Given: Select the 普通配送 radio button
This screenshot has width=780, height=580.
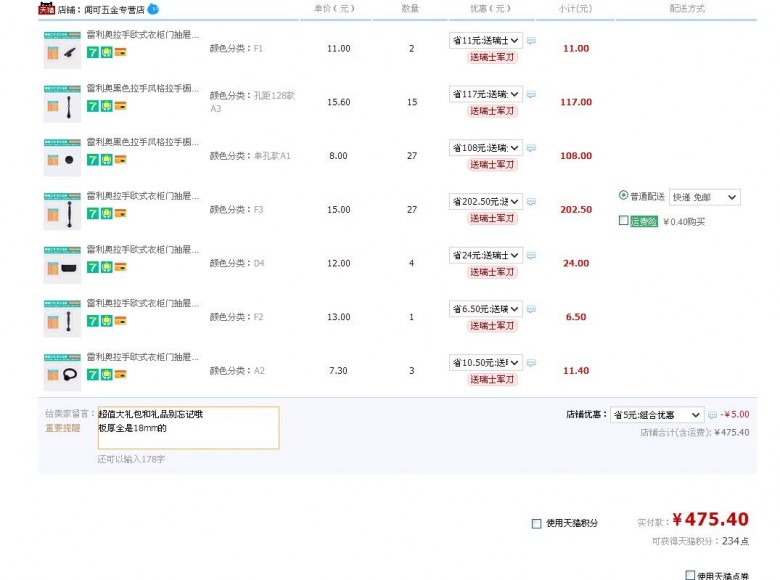Looking at the screenshot, I should point(624,196).
